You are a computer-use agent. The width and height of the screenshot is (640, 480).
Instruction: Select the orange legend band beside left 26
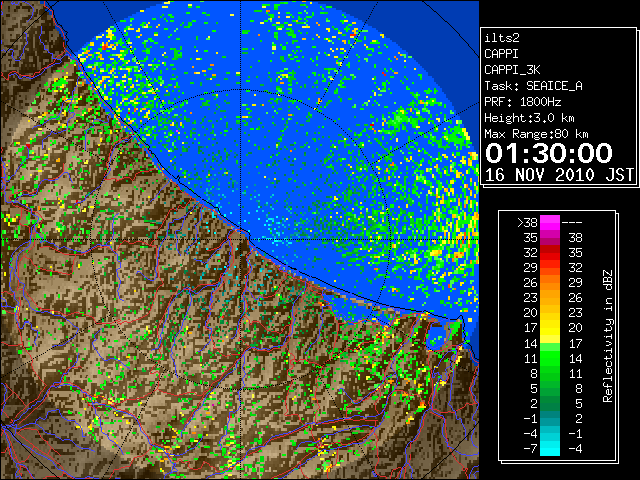coord(550,282)
